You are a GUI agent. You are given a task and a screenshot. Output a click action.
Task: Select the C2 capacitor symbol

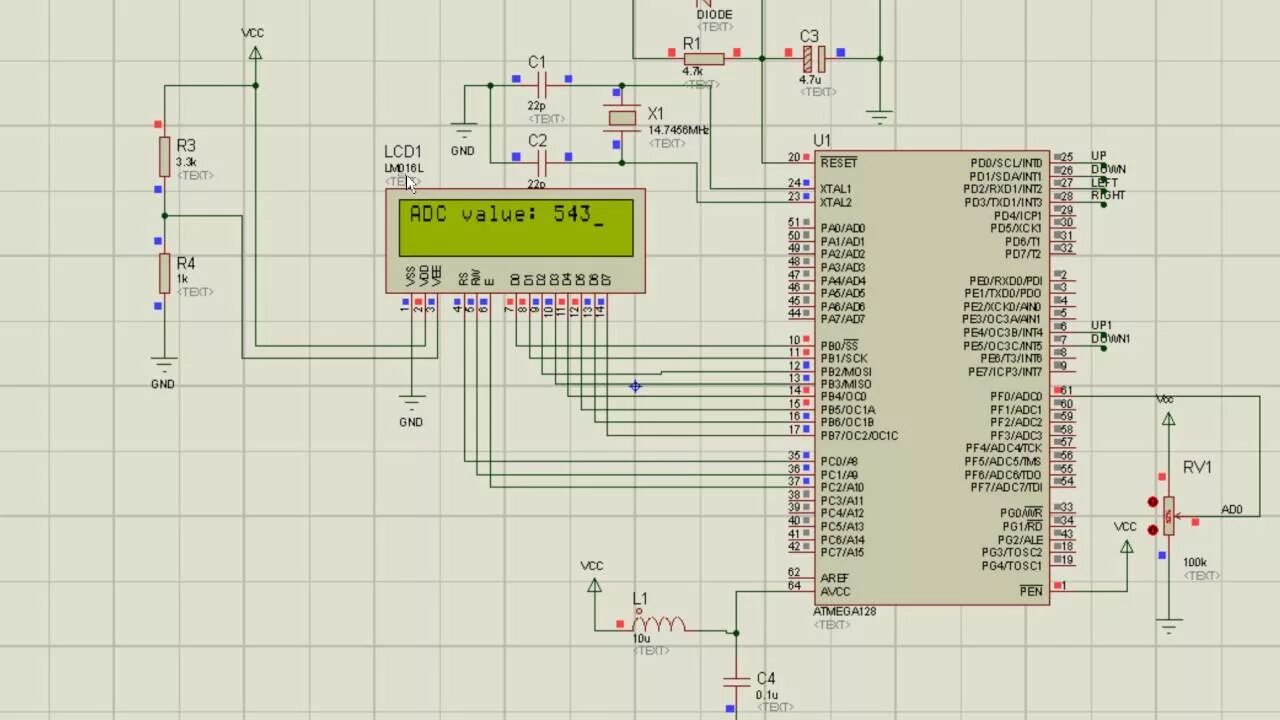(542, 162)
